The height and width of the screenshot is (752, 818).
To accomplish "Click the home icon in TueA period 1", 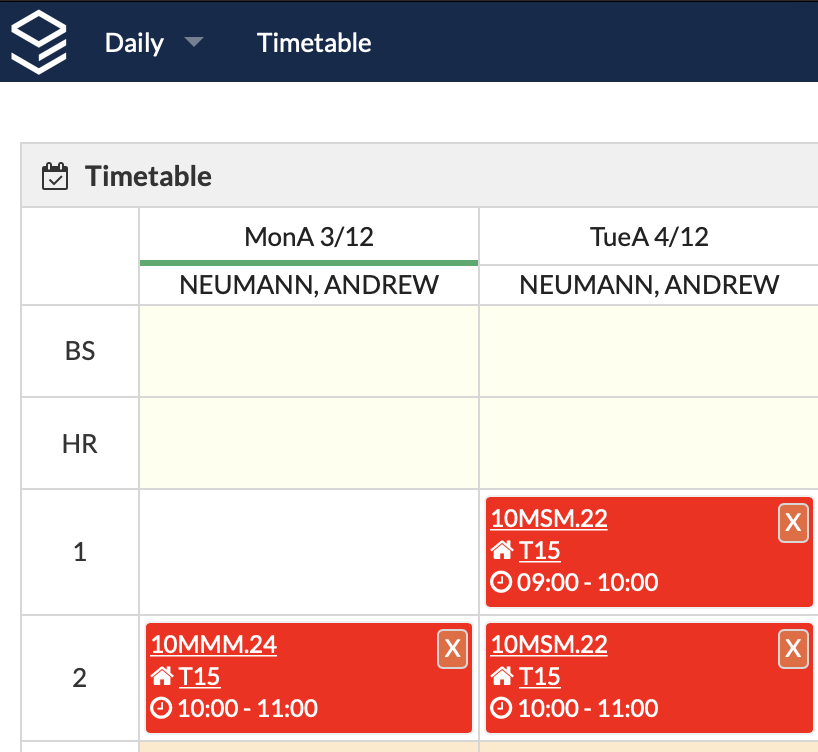I will 502,551.
